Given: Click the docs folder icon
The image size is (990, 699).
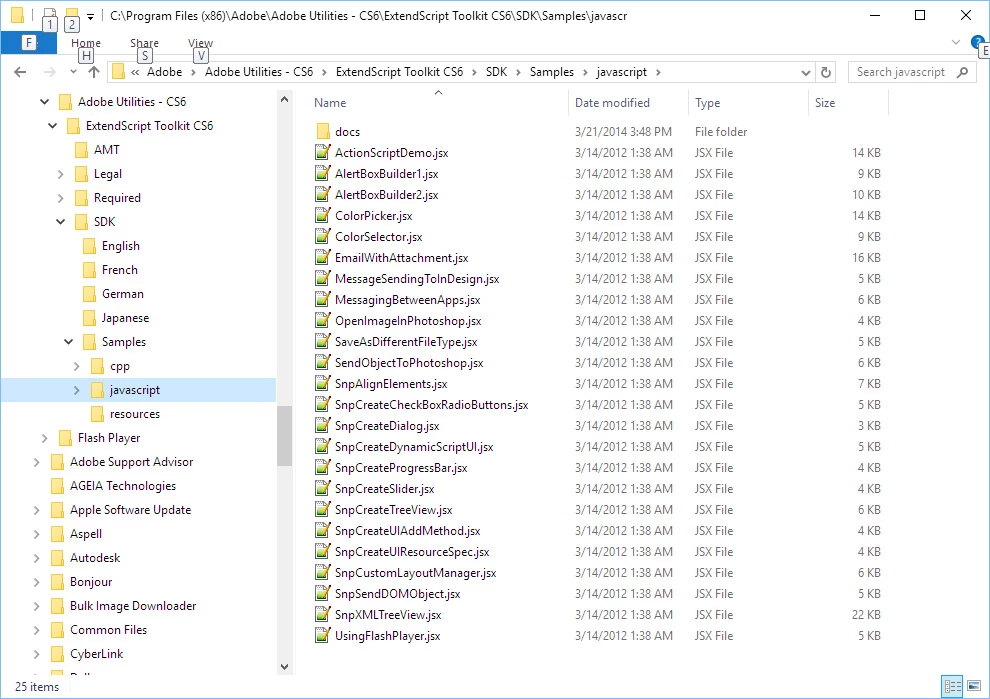Looking at the screenshot, I should [323, 131].
